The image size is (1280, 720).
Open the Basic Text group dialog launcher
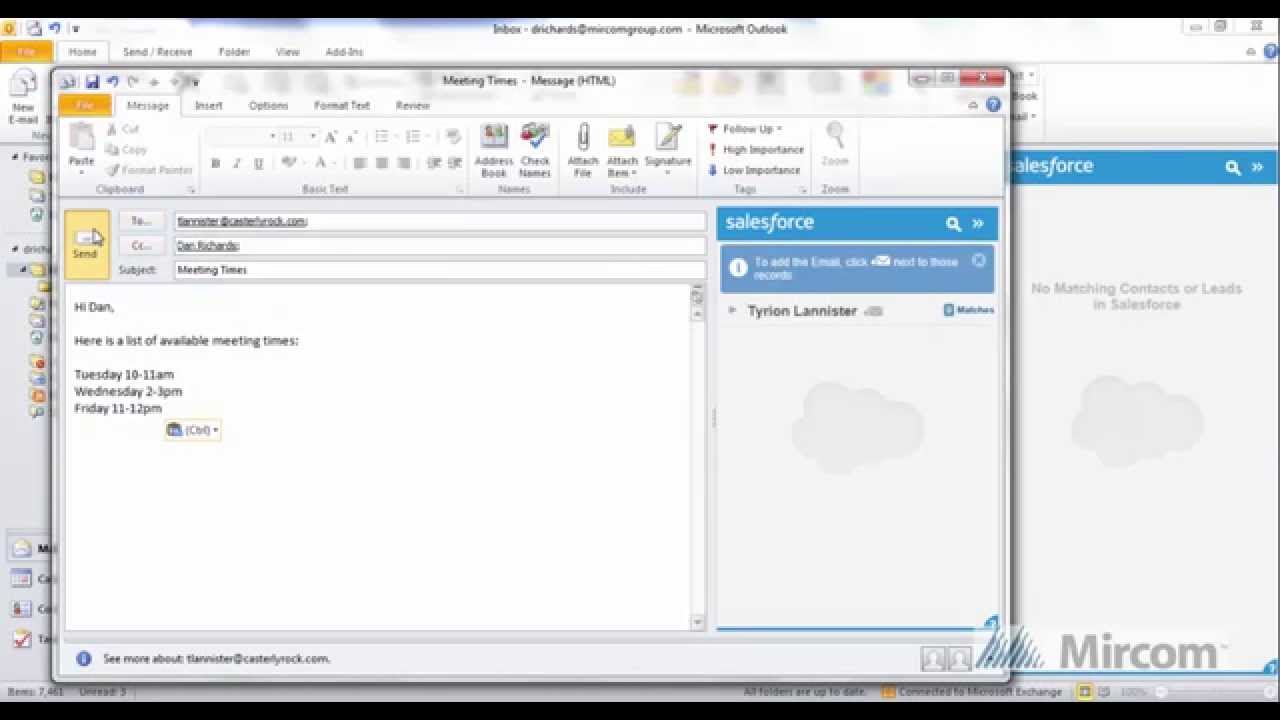coord(460,189)
